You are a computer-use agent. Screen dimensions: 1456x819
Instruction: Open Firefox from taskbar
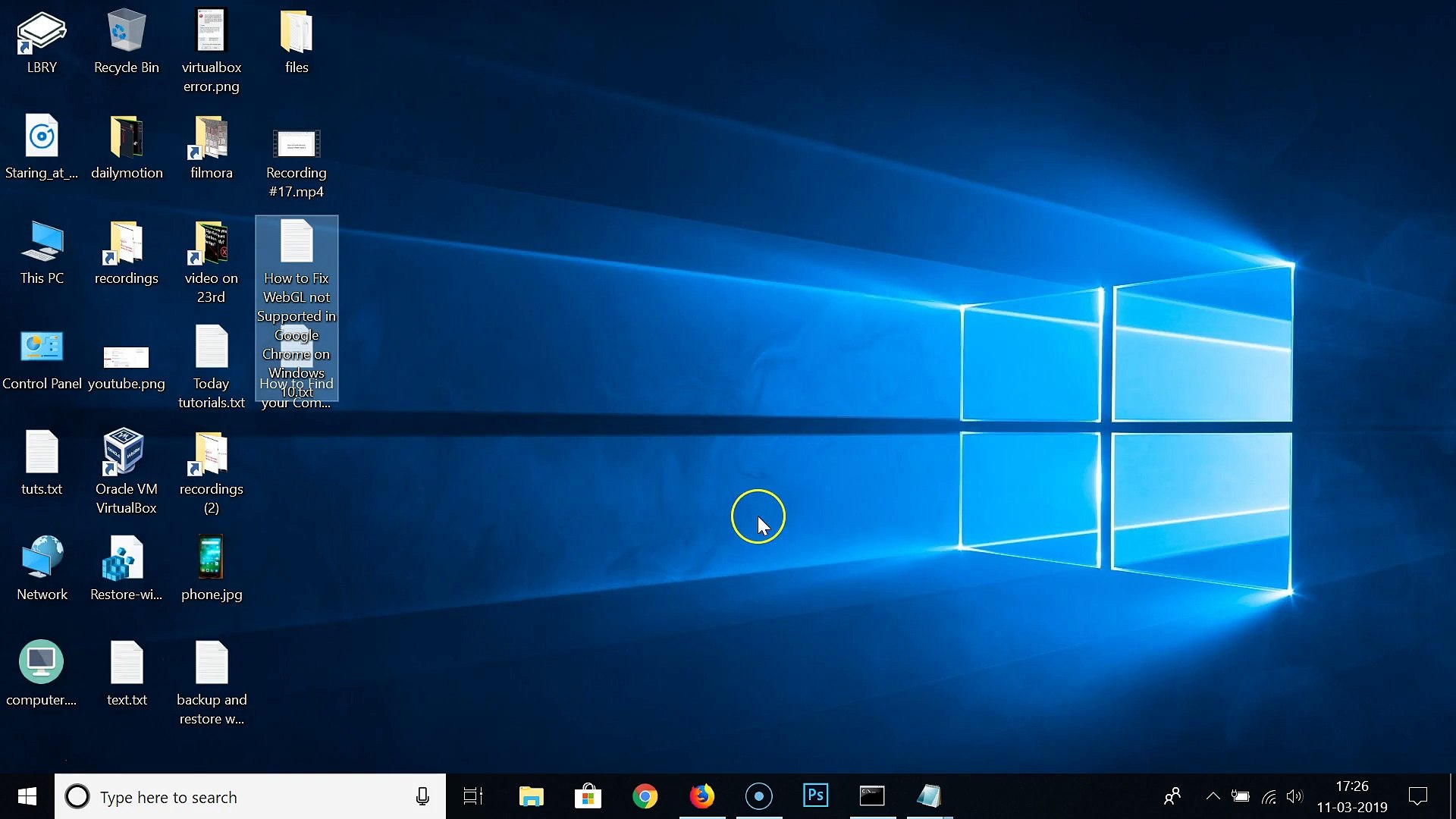point(702,796)
